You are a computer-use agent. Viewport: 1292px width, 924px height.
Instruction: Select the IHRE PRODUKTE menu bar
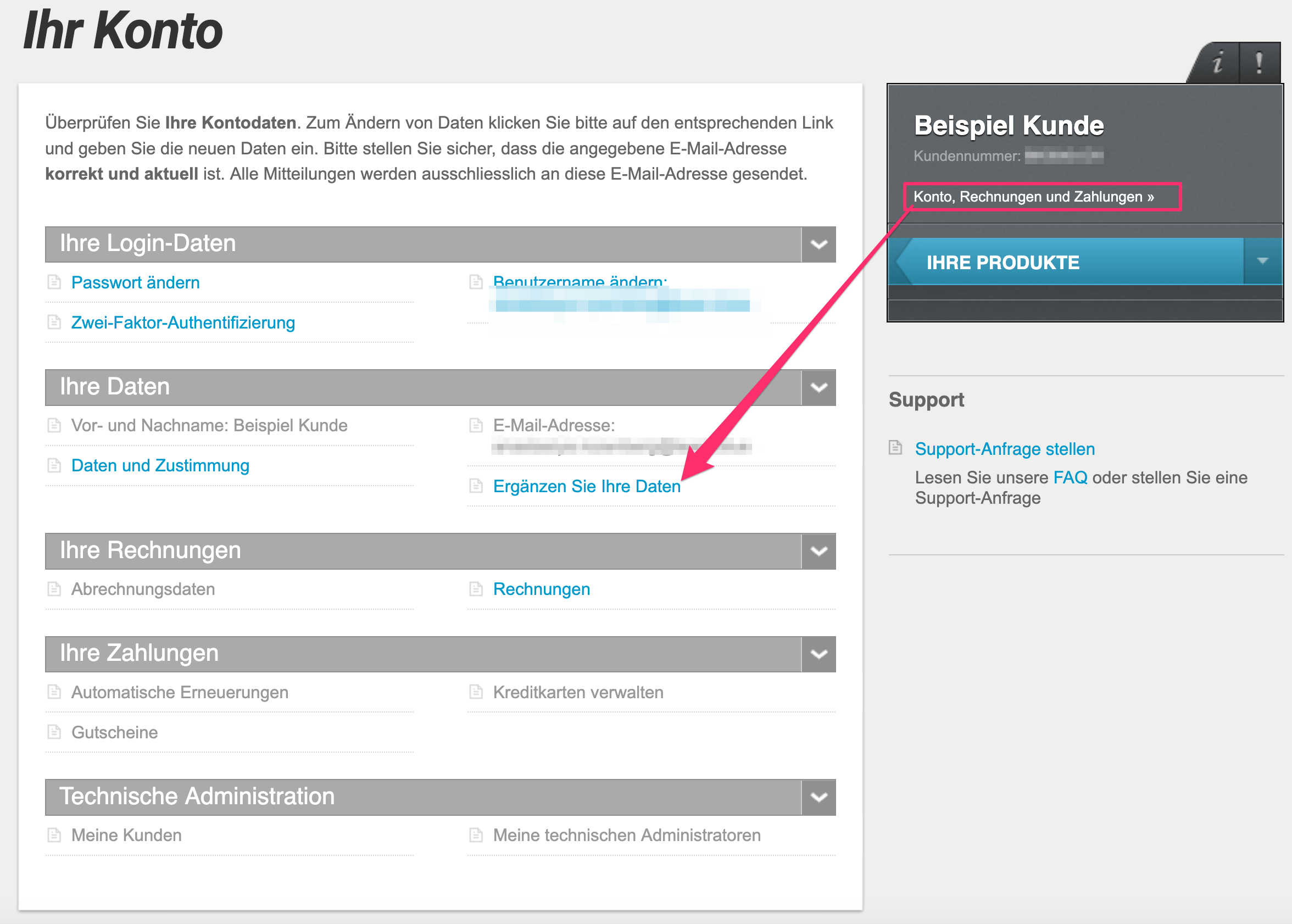[1066, 261]
